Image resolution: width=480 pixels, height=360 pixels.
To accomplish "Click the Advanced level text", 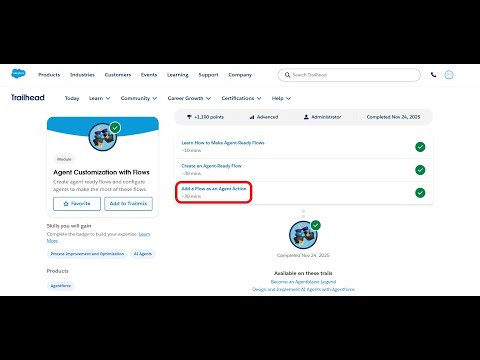I will (x=267, y=117).
